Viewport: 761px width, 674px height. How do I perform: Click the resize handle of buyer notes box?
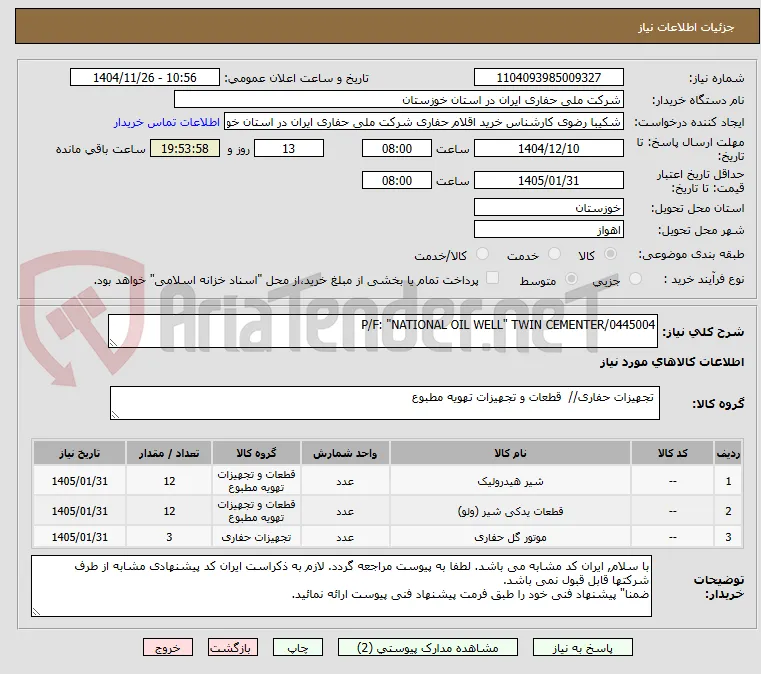(36, 612)
